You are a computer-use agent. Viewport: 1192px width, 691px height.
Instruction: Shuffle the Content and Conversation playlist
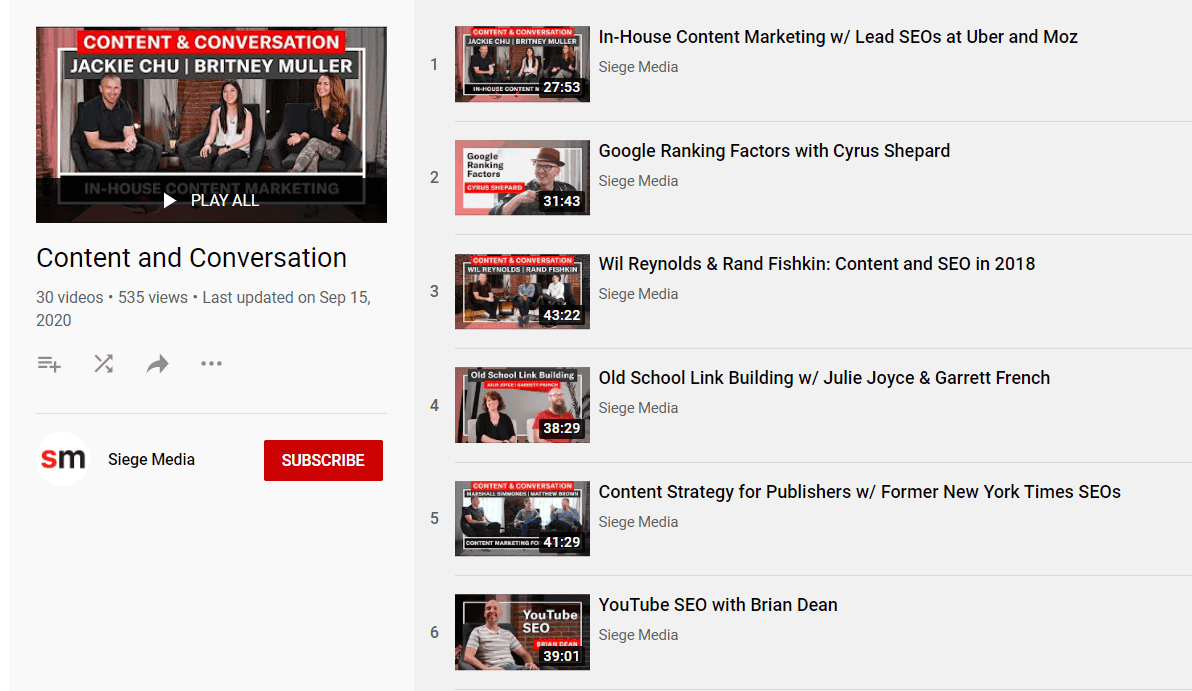point(103,364)
